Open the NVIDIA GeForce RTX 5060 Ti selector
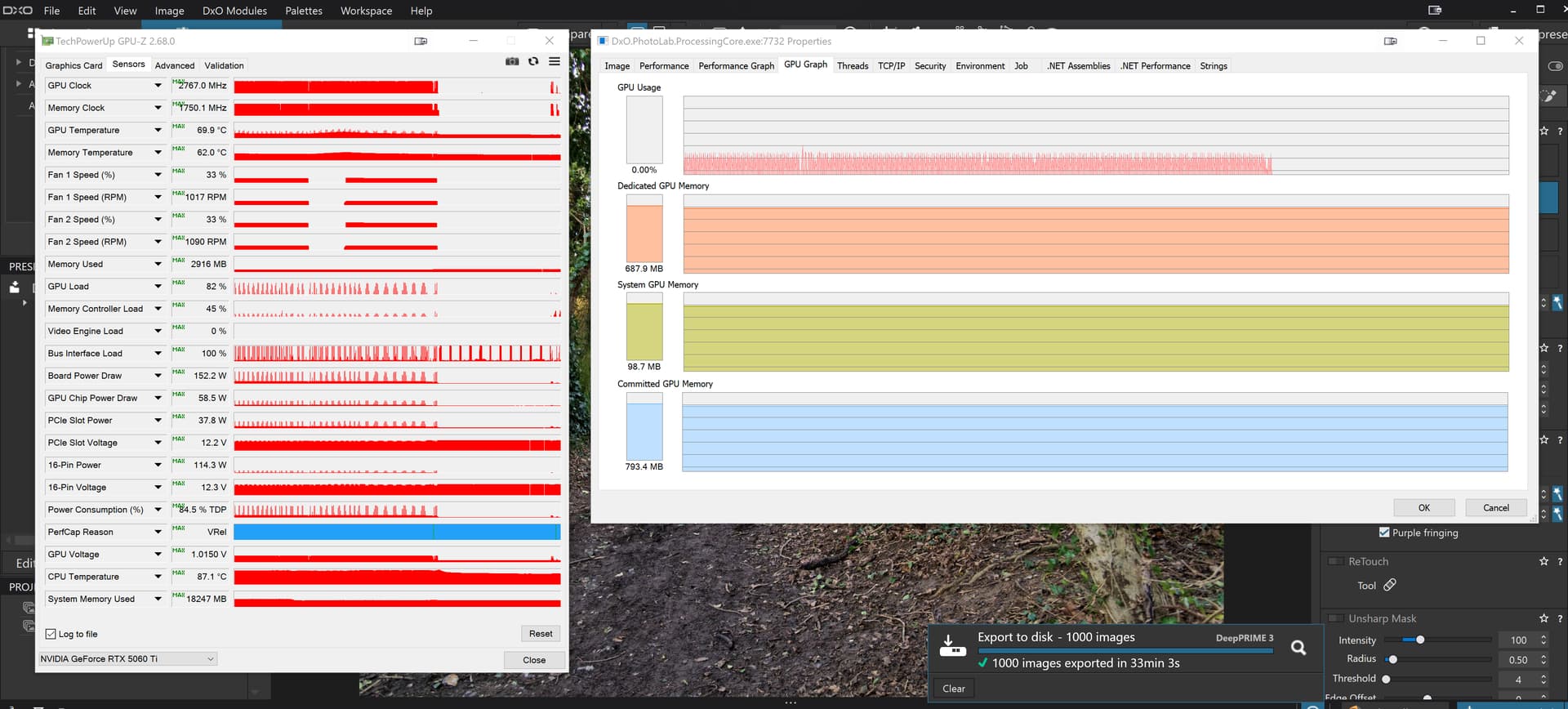 point(127,659)
